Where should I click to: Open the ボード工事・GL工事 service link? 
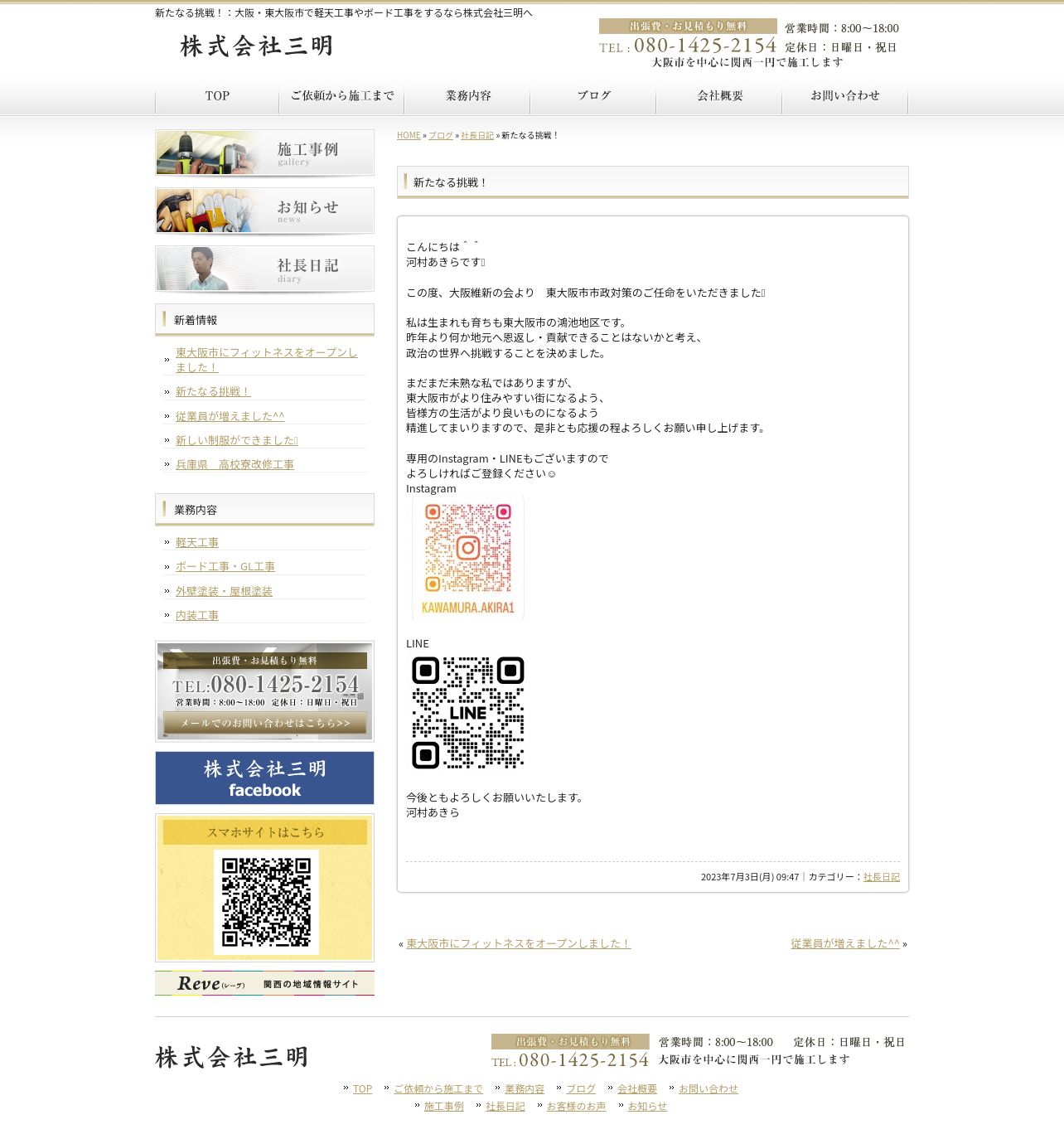tap(225, 566)
